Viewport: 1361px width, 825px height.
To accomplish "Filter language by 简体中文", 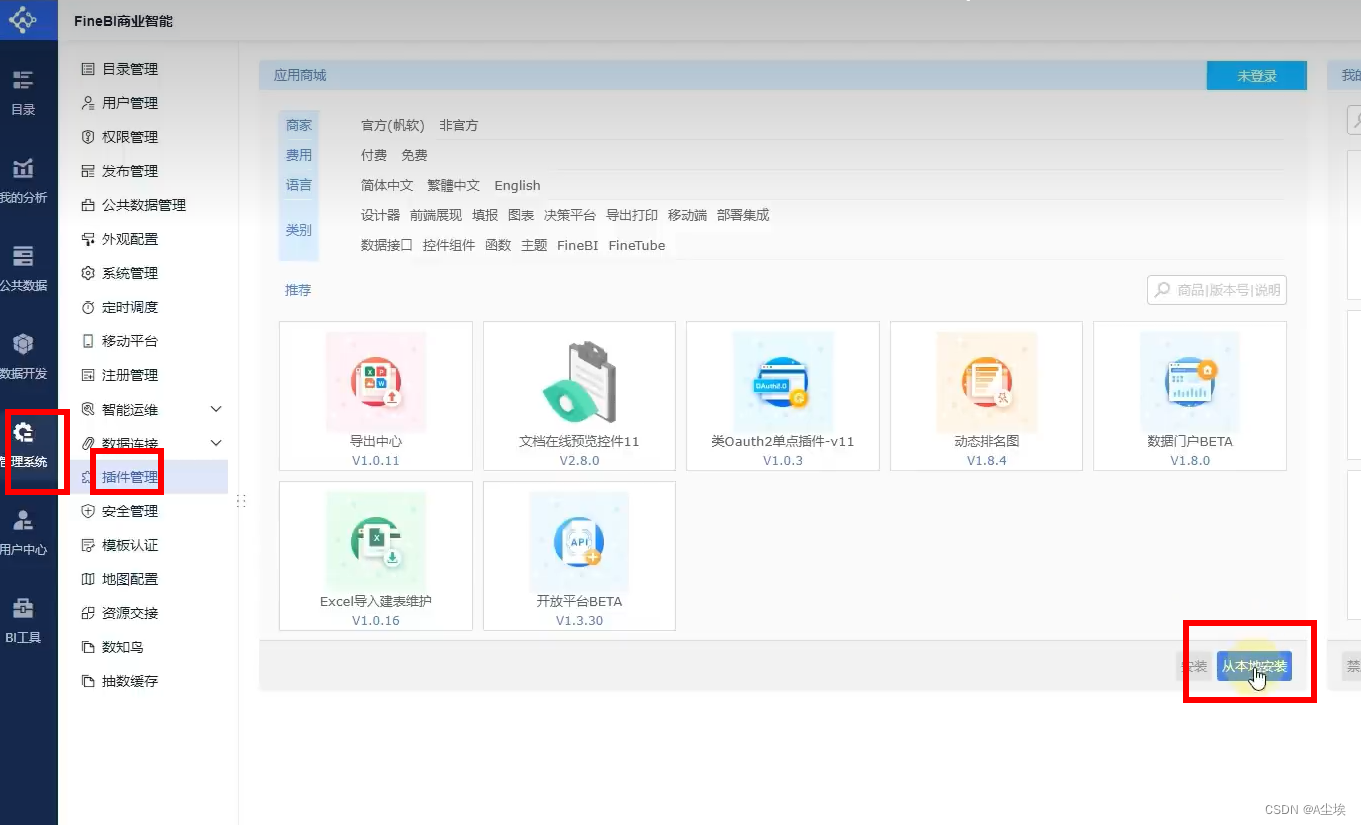I will [x=387, y=185].
